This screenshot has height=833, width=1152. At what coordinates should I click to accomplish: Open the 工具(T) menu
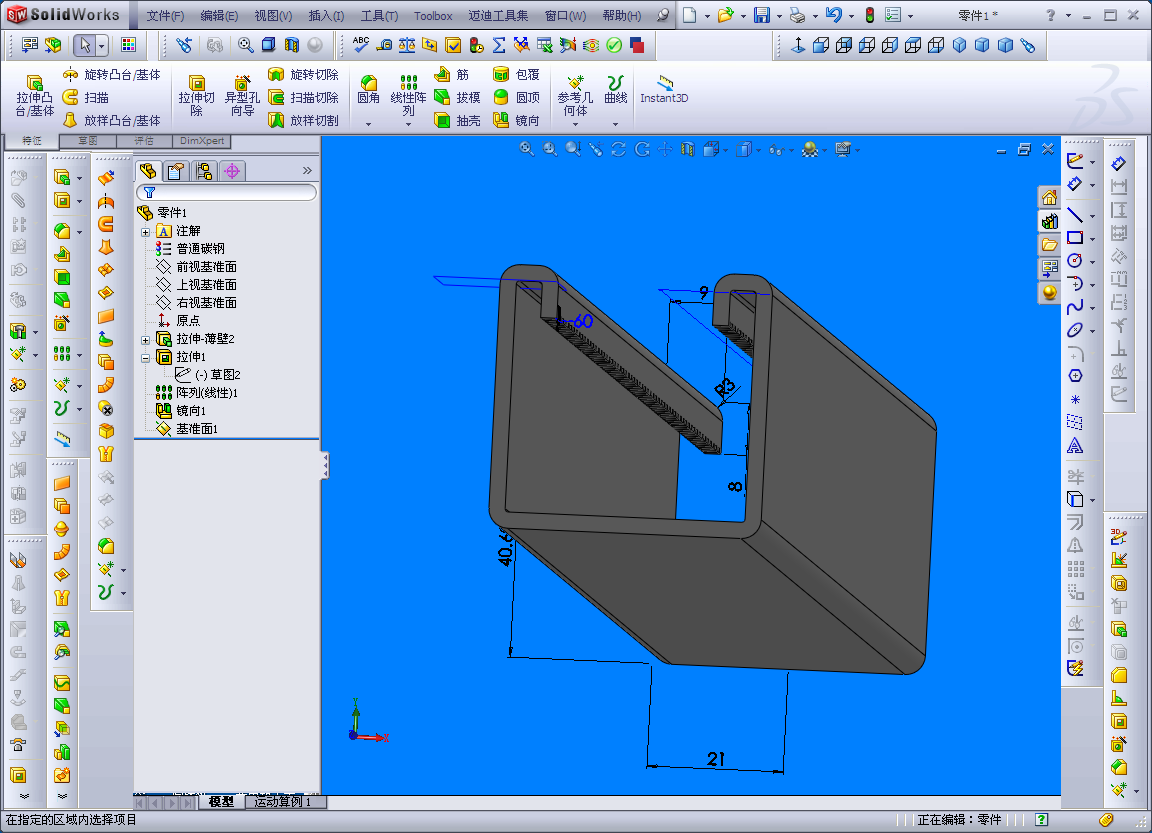pyautogui.click(x=379, y=15)
